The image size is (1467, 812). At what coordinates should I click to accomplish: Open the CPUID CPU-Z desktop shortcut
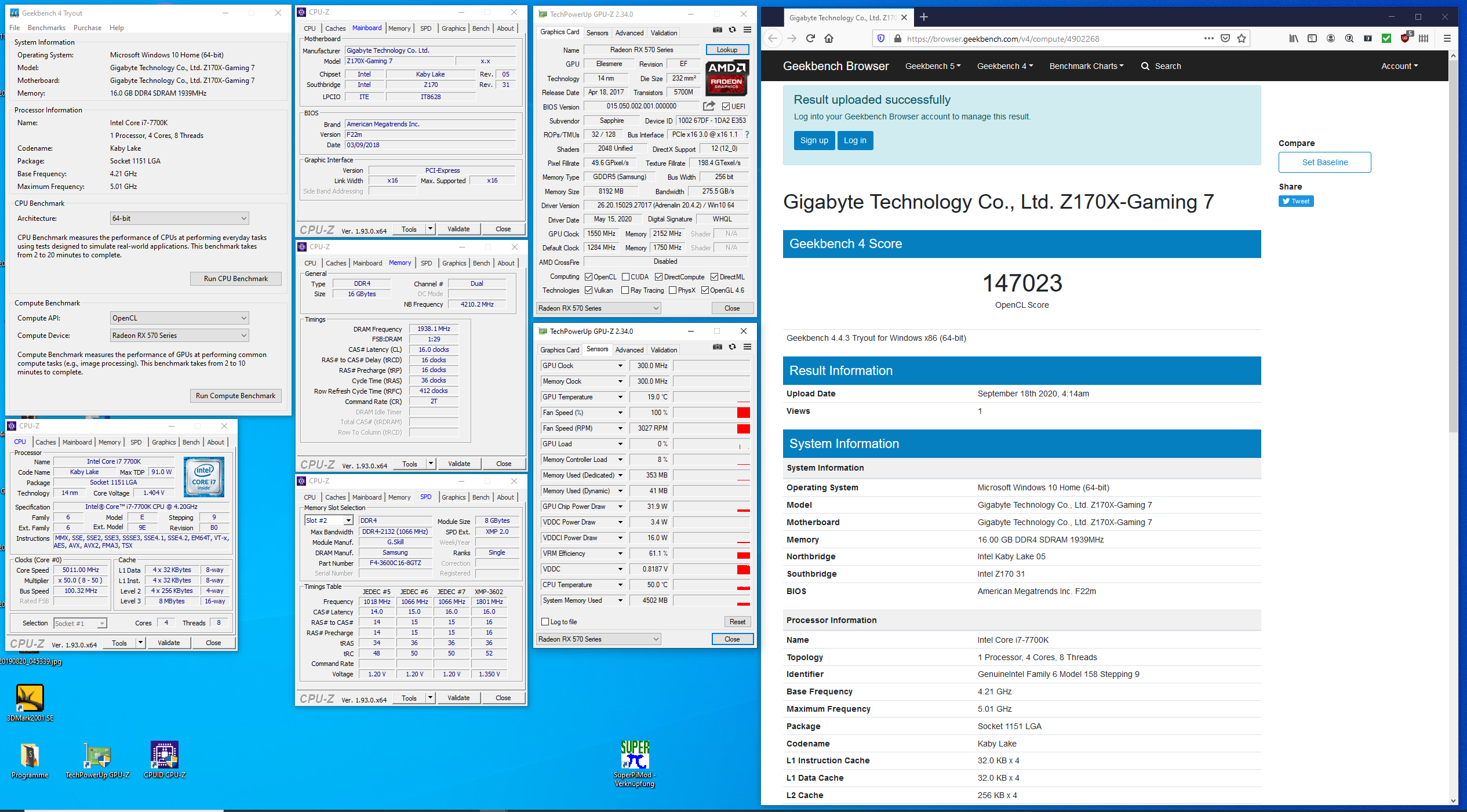165,760
